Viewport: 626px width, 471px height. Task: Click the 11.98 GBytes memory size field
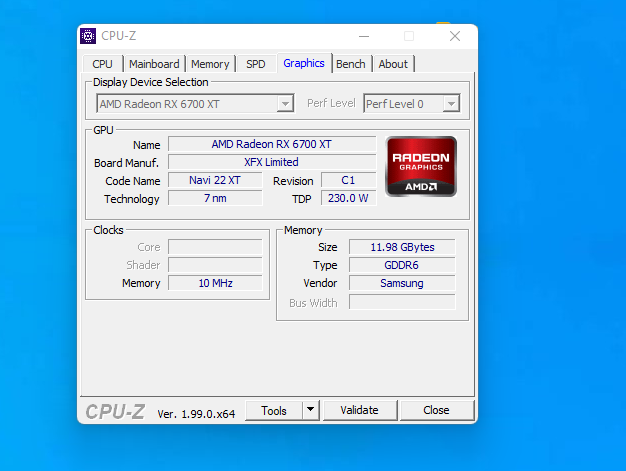tap(402, 247)
